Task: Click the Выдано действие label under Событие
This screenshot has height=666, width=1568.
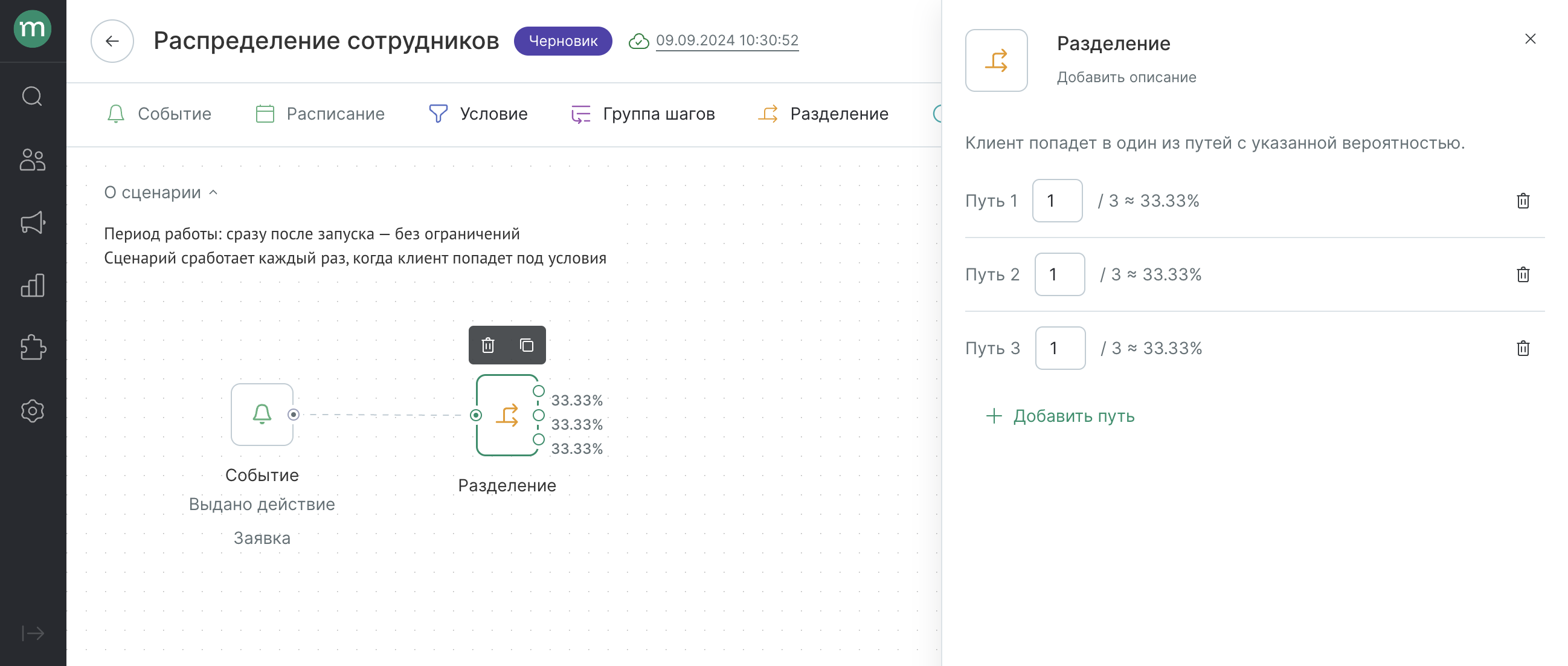Action: click(x=262, y=504)
